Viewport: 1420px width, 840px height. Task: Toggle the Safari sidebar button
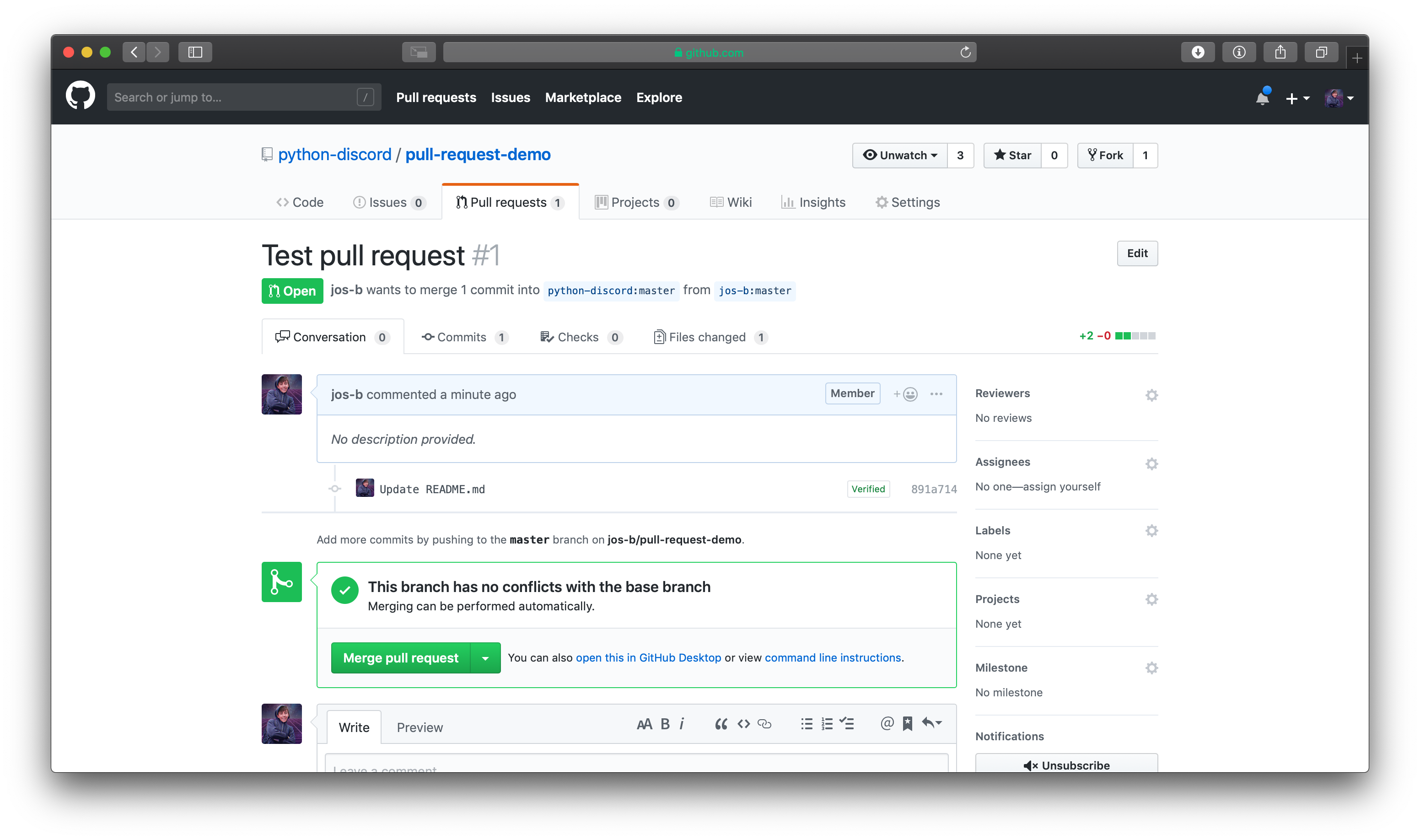[x=195, y=52]
